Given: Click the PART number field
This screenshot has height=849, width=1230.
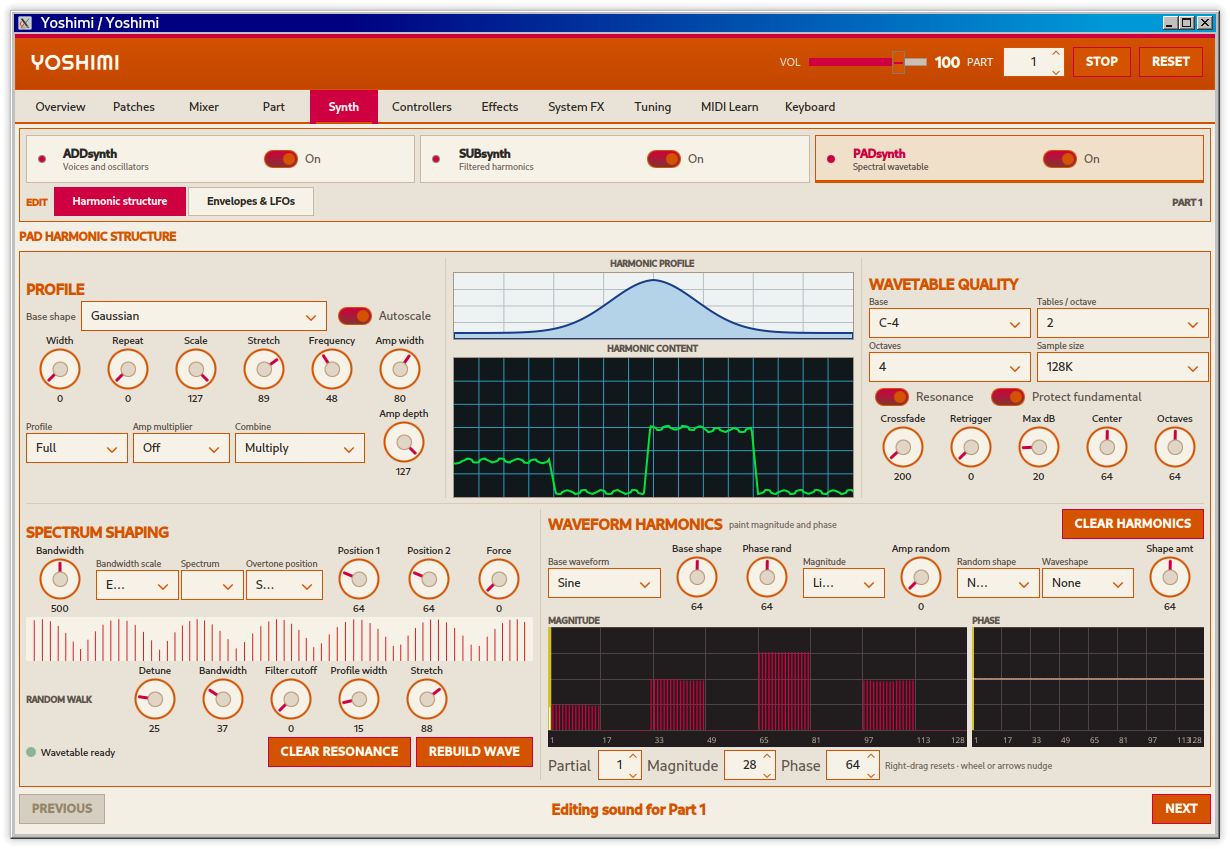Looking at the screenshot, I should click(x=1035, y=62).
